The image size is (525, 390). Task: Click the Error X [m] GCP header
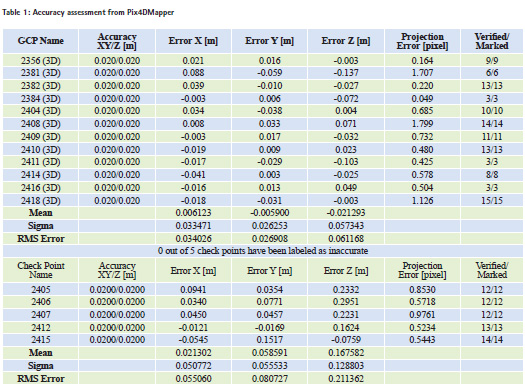tap(193, 41)
